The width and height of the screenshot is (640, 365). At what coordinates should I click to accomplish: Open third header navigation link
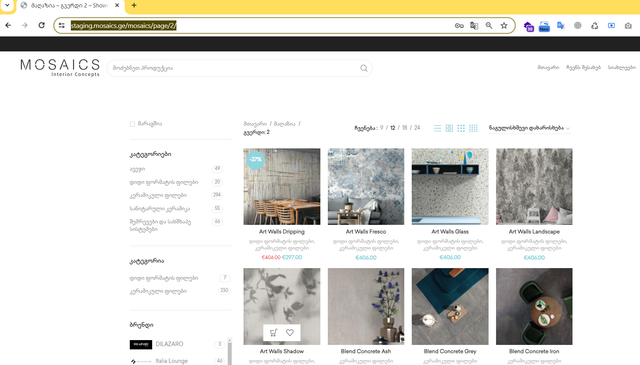click(622, 67)
